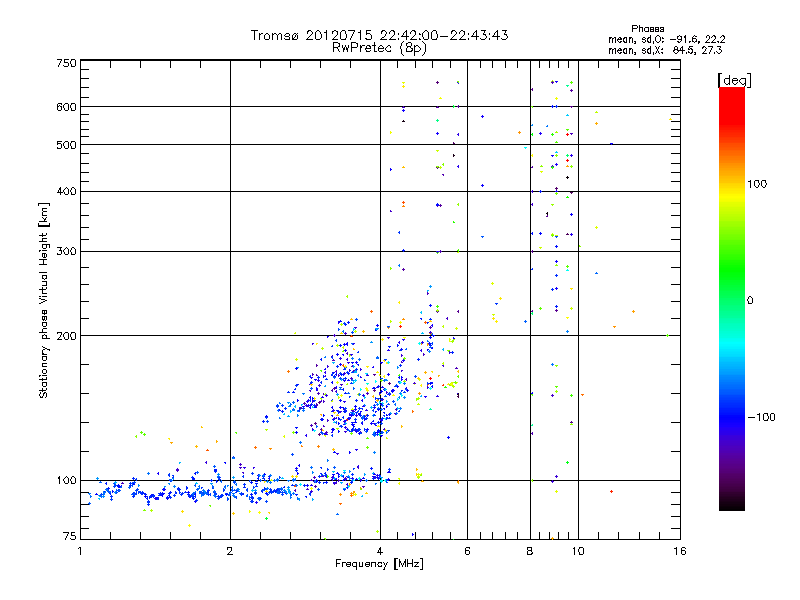Click the 'Frequency [MHz]' axis label
Screen dimensions: 800x600
(x=379, y=564)
